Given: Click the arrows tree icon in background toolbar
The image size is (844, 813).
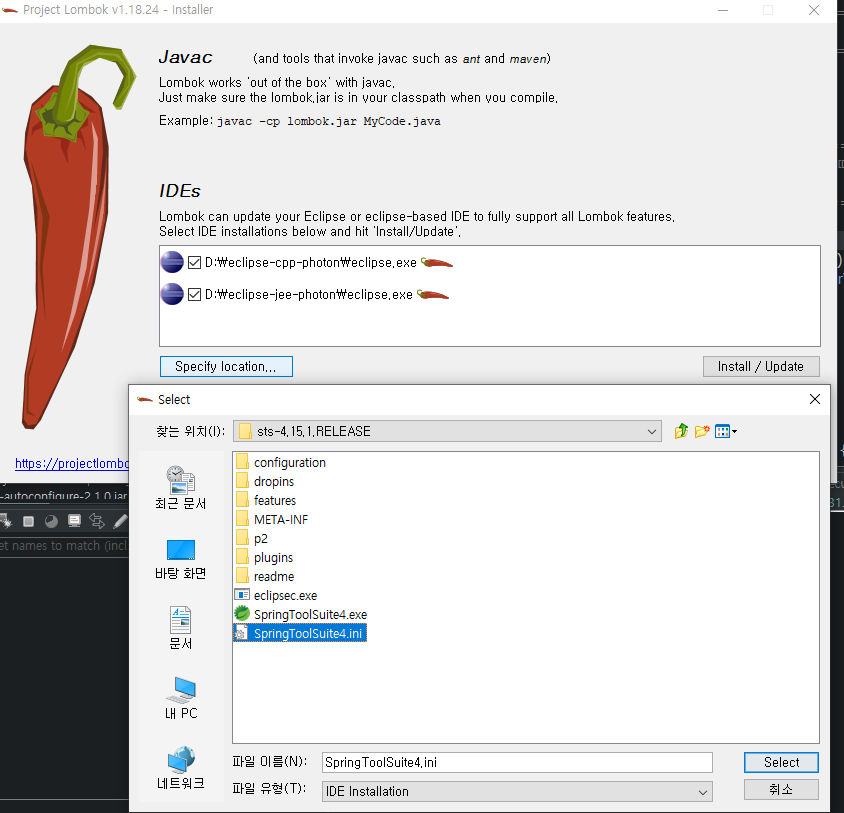Looking at the screenshot, I should 97,521.
